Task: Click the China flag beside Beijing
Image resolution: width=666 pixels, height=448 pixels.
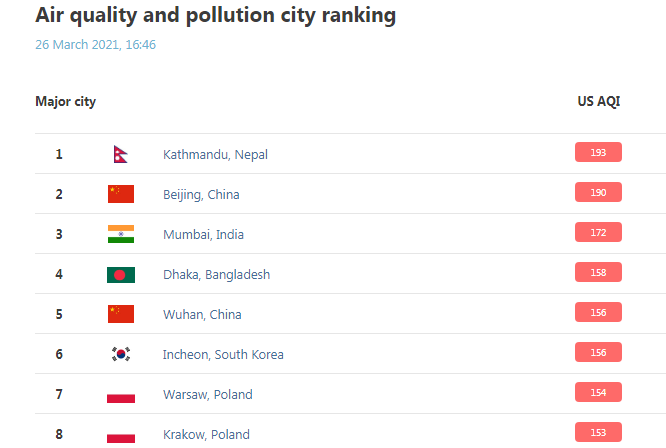Action: (x=121, y=194)
